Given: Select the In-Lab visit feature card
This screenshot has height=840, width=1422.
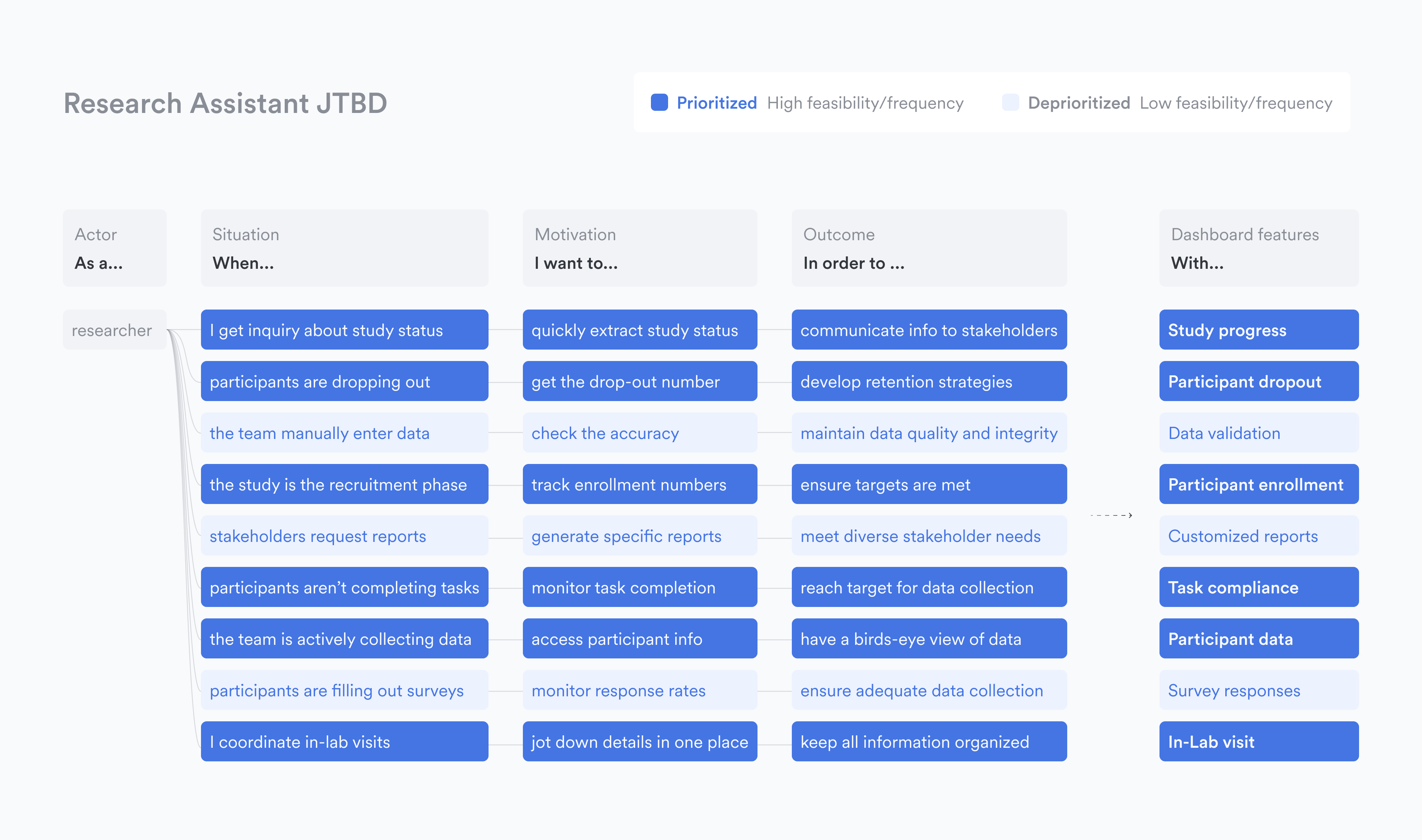Looking at the screenshot, I should tap(1258, 741).
